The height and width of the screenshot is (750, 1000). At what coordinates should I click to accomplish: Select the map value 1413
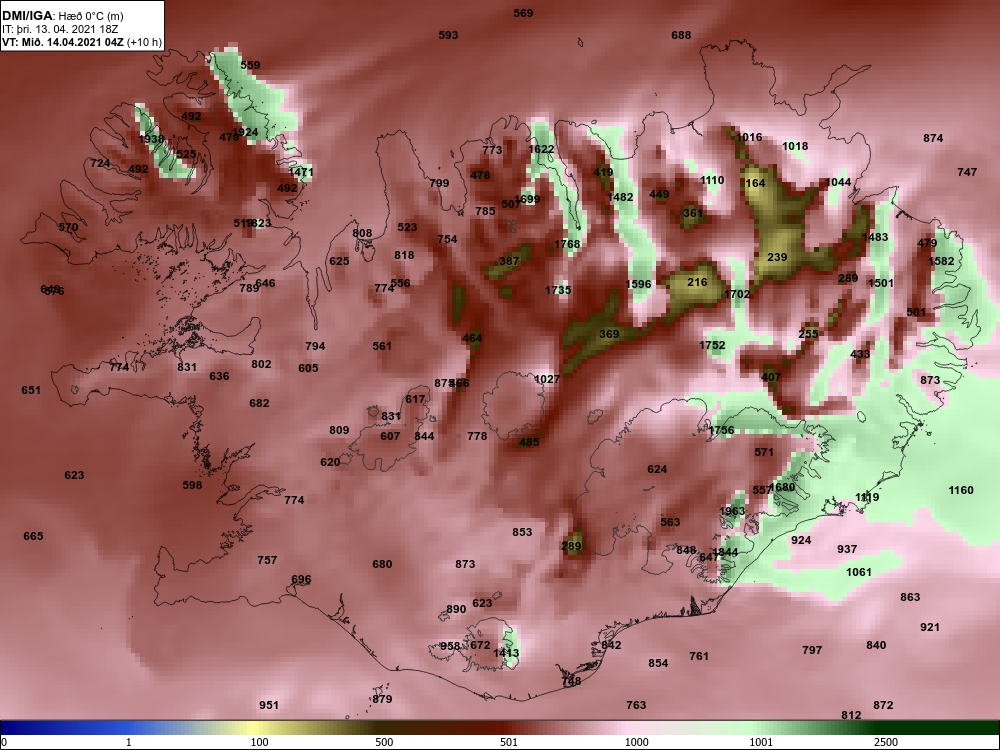(x=506, y=652)
